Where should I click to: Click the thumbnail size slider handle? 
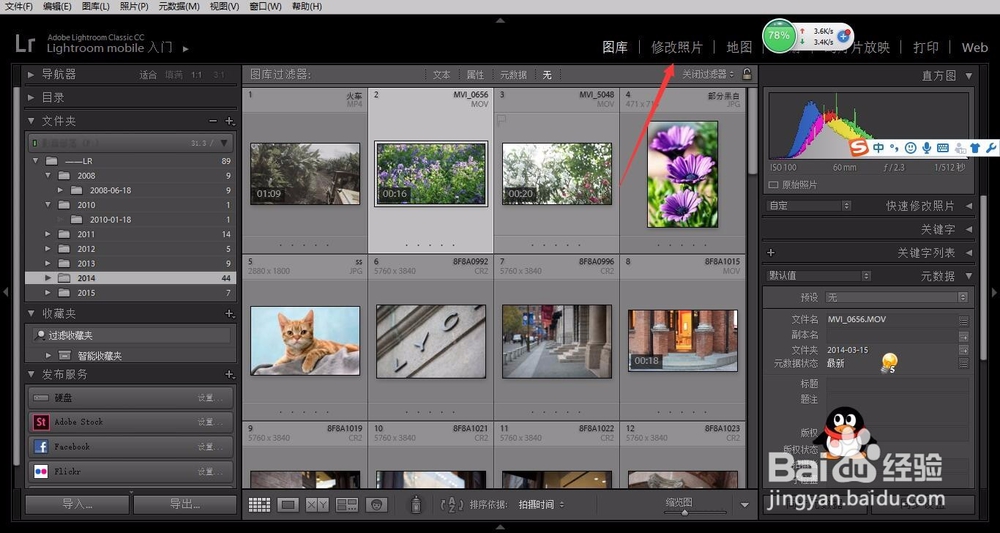[x=684, y=512]
